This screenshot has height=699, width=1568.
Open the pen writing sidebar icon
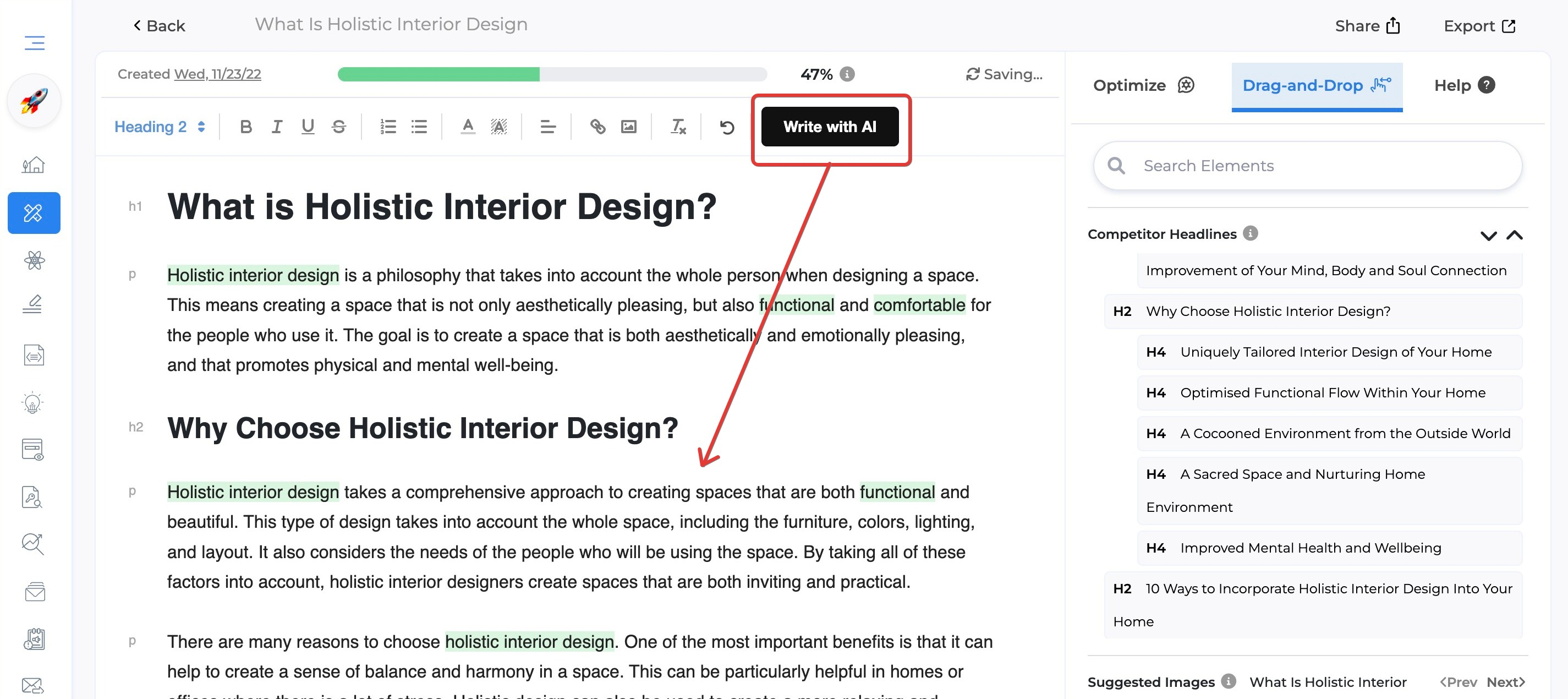(32, 304)
